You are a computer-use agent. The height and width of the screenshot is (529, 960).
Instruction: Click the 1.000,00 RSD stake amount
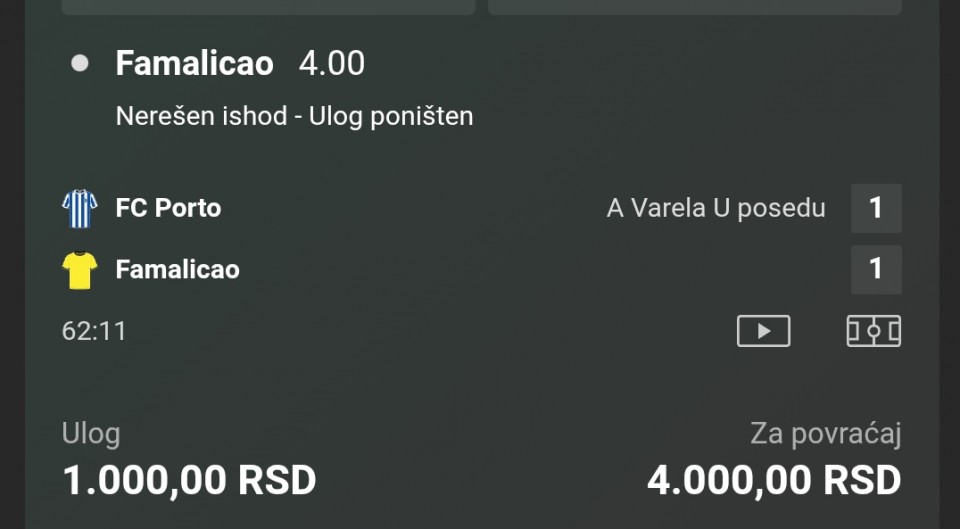point(189,481)
